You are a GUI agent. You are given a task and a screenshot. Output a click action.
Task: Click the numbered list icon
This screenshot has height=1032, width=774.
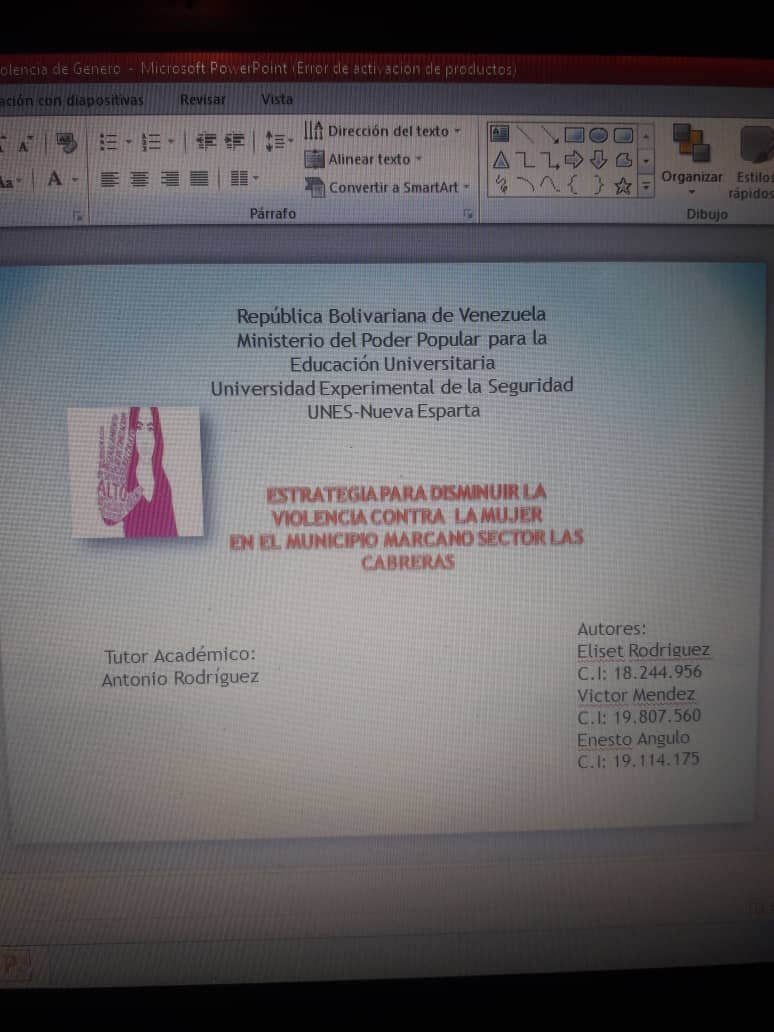tap(151, 142)
